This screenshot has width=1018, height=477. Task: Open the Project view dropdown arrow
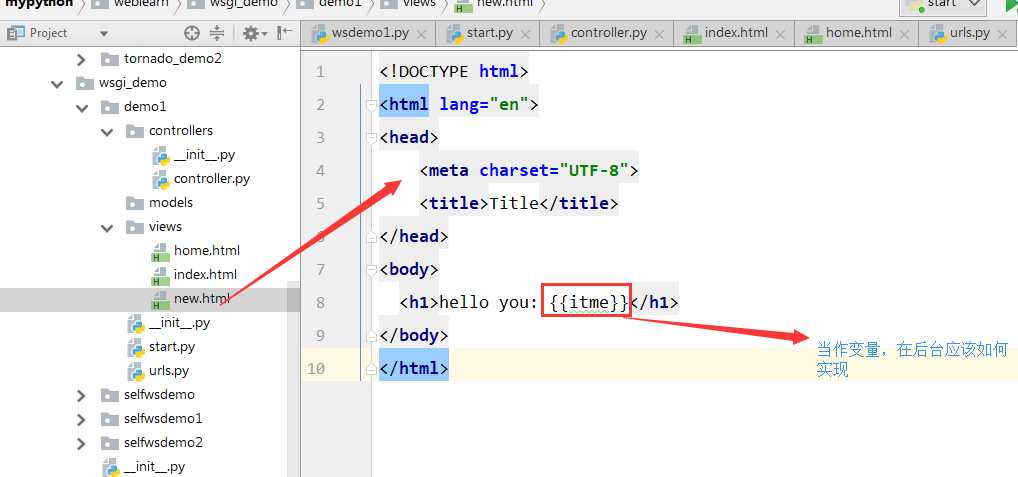[x=103, y=33]
